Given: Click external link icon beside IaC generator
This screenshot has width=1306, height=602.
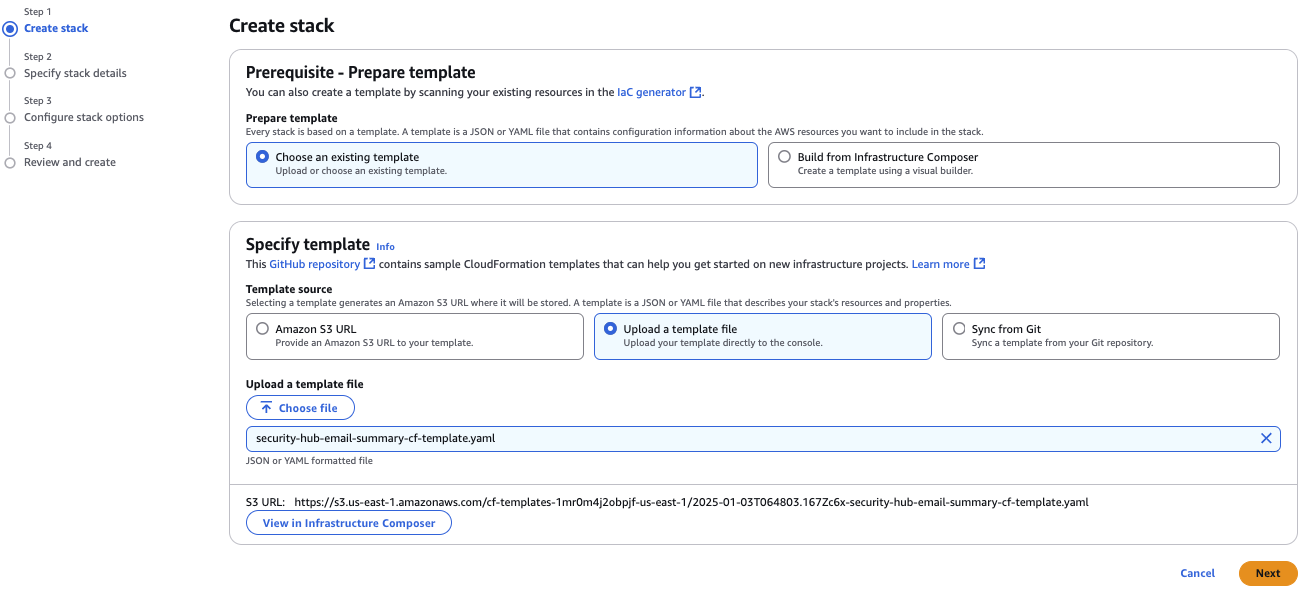Looking at the screenshot, I should point(696,91).
